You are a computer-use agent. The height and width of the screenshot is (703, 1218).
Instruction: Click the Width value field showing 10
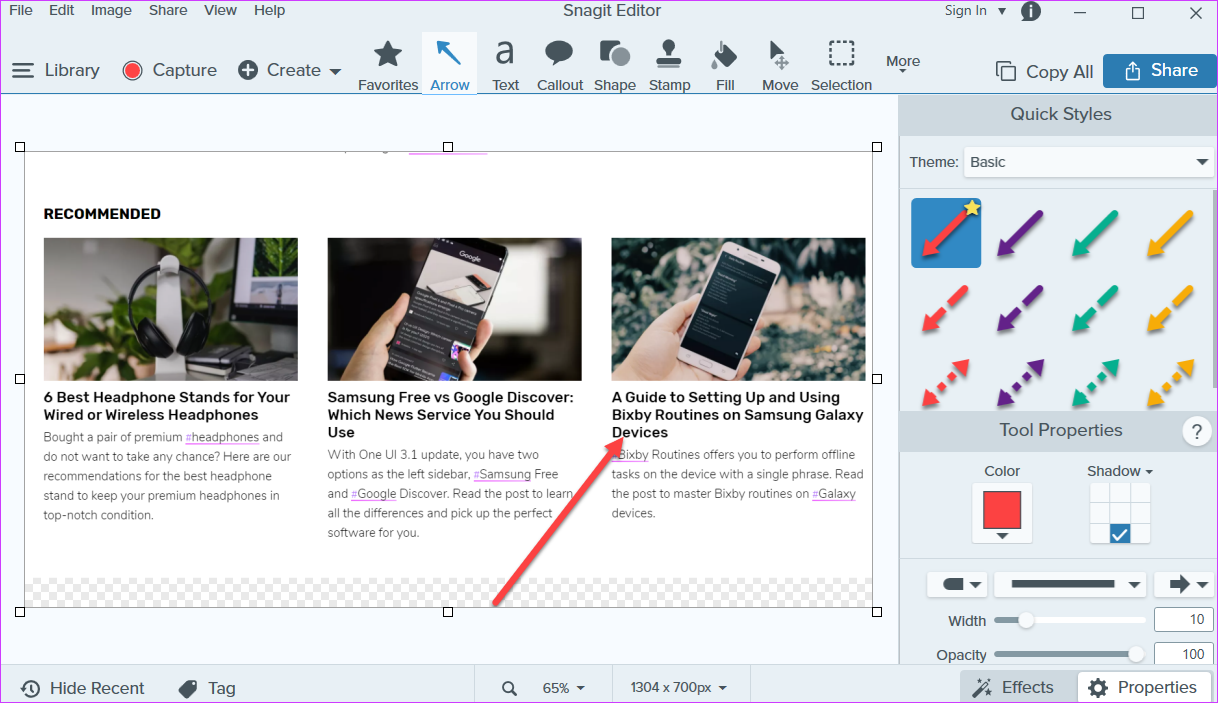(x=1184, y=619)
